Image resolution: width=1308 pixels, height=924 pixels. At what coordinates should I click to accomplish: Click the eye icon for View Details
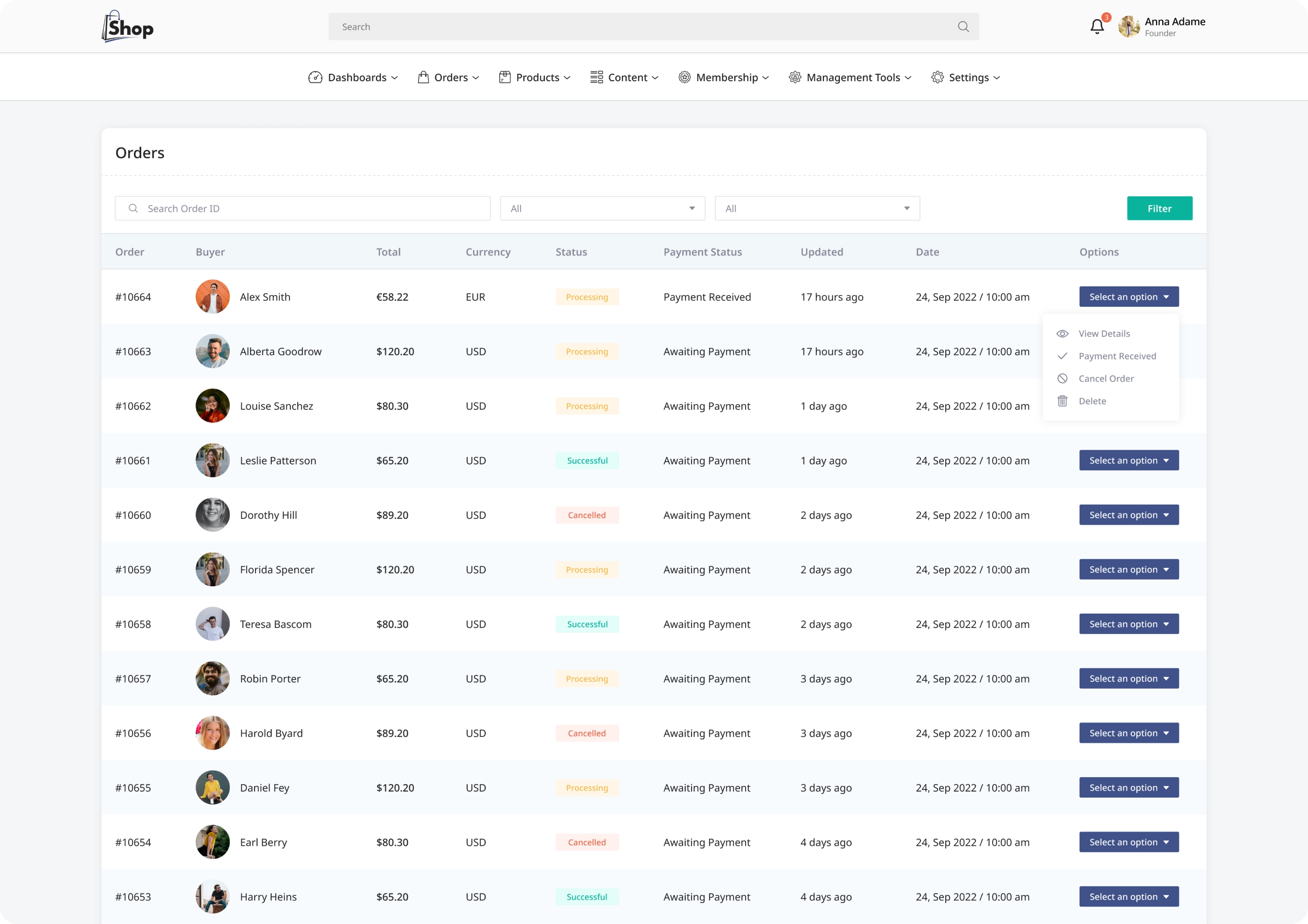(1063, 333)
